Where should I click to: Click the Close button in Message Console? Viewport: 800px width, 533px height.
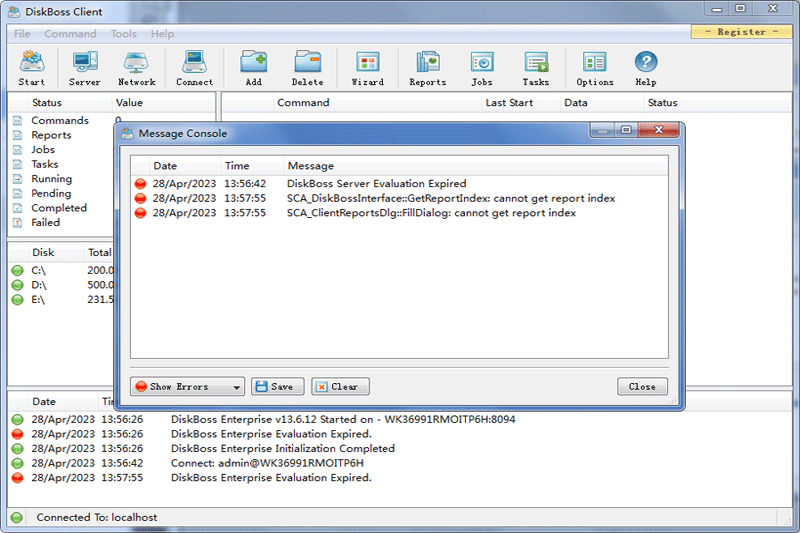[x=642, y=387]
